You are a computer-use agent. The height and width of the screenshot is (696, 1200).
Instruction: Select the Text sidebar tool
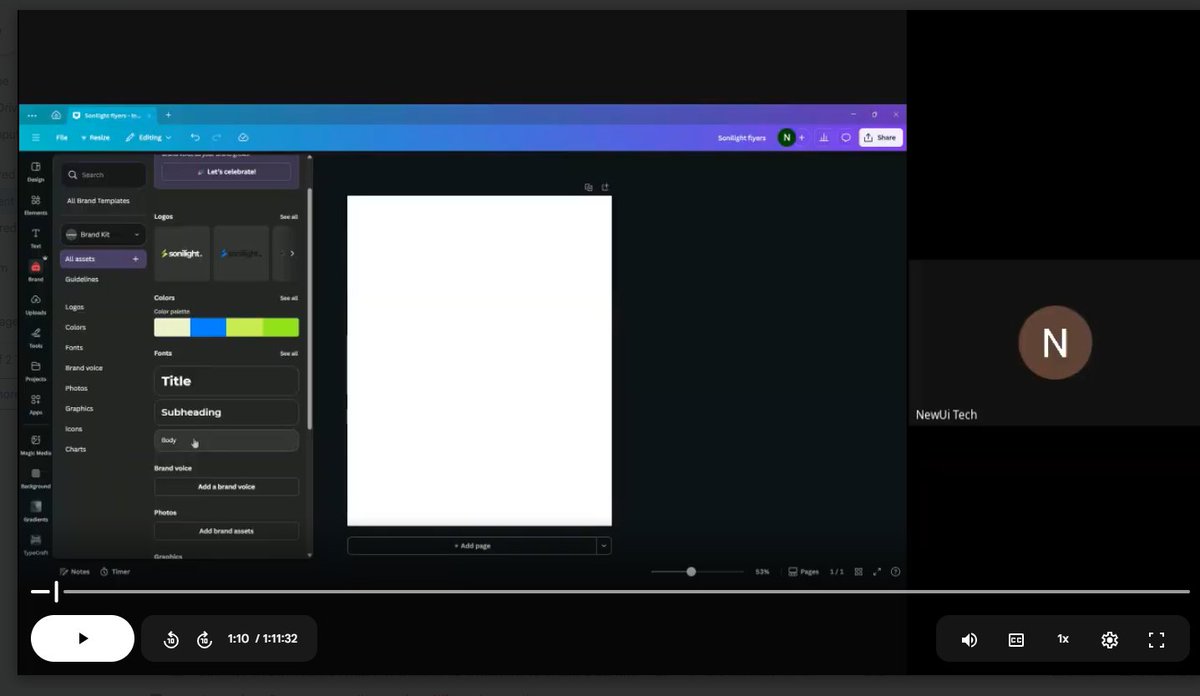[x=36, y=237]
